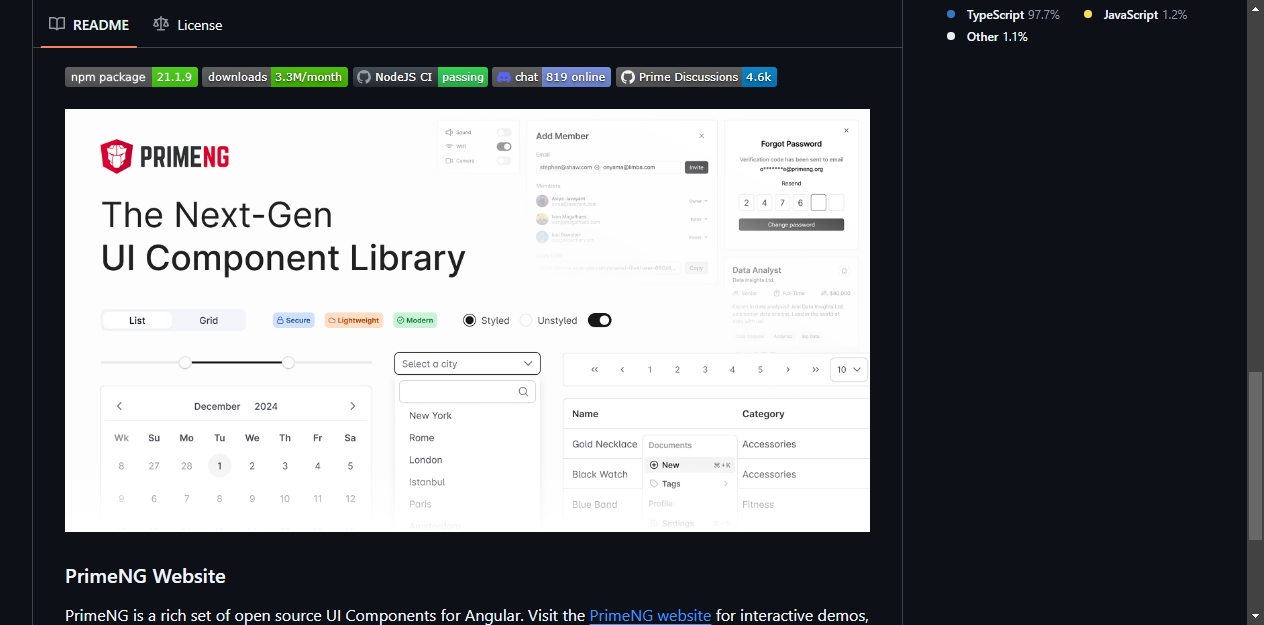
Task: Click the right handle of the range slider
Action: pos(288,362)
